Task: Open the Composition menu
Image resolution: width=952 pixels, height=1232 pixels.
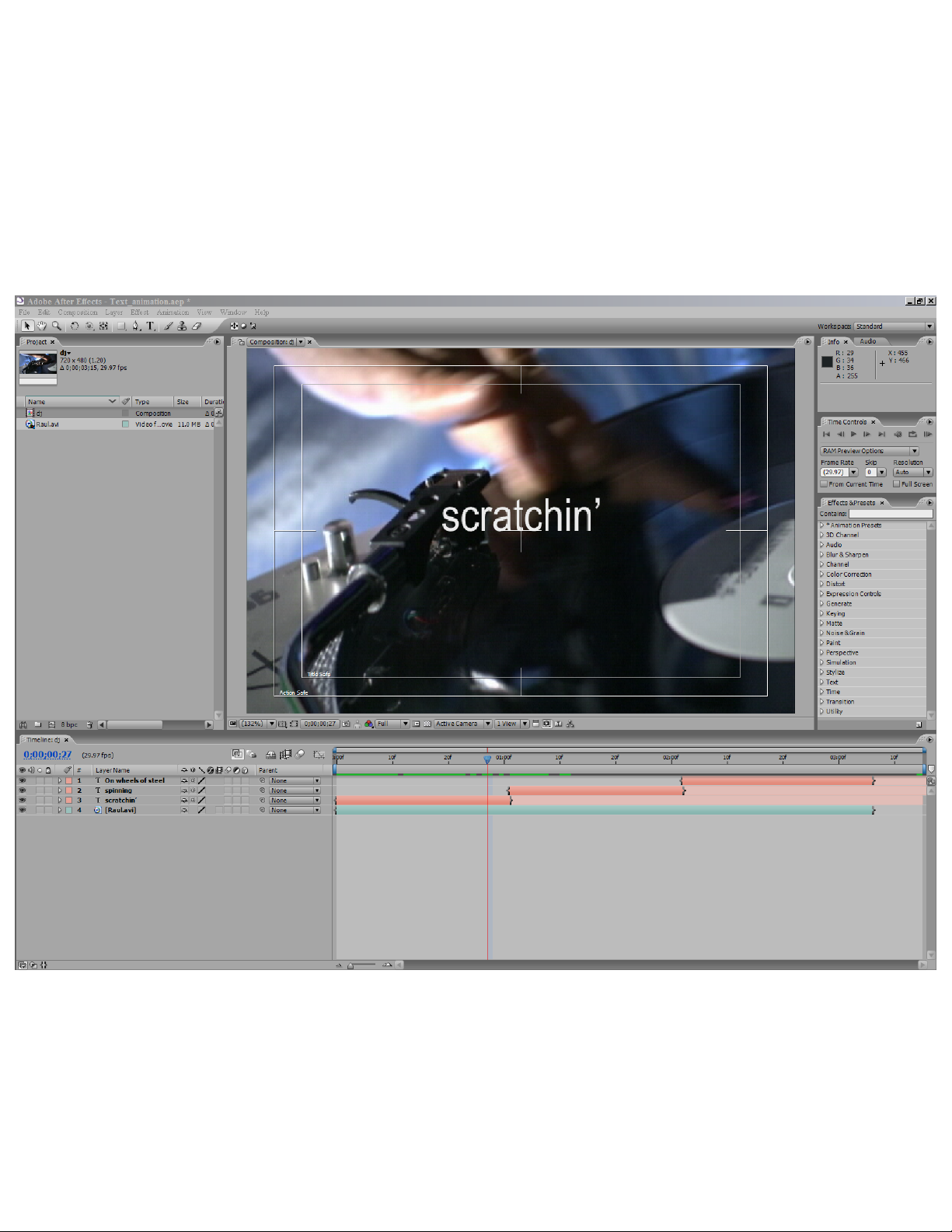Action: [x=78, y=312]
